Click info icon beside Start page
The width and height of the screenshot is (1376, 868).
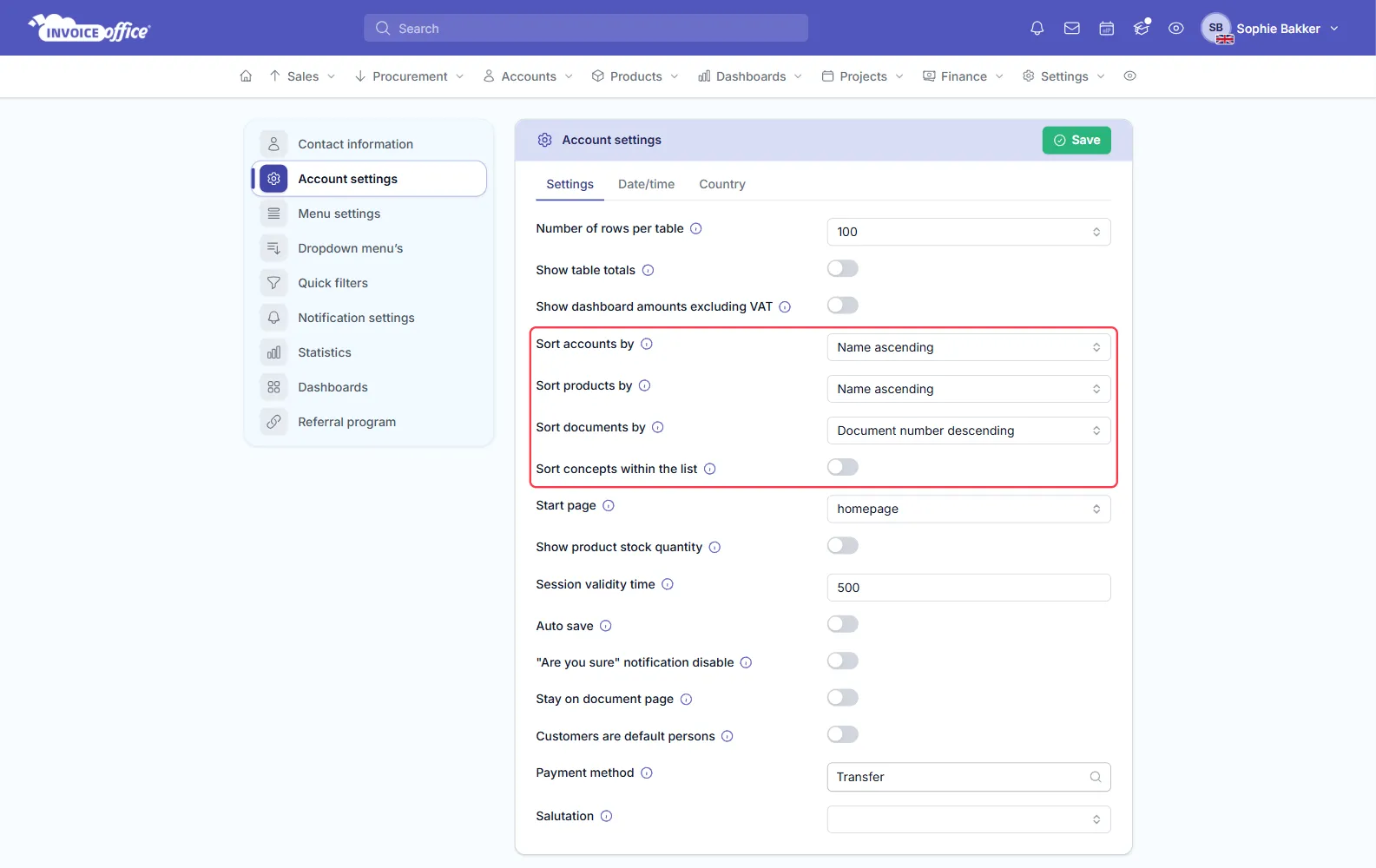[609, 506]
